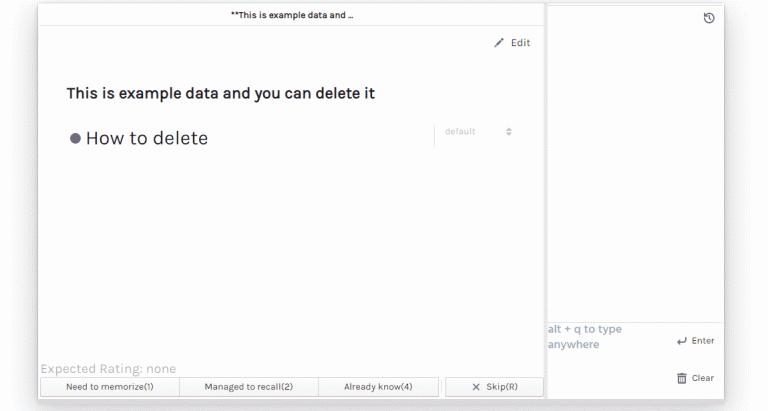Rate card as Managed to recall(2)
The image size is (768, 411).
point(249,387)
